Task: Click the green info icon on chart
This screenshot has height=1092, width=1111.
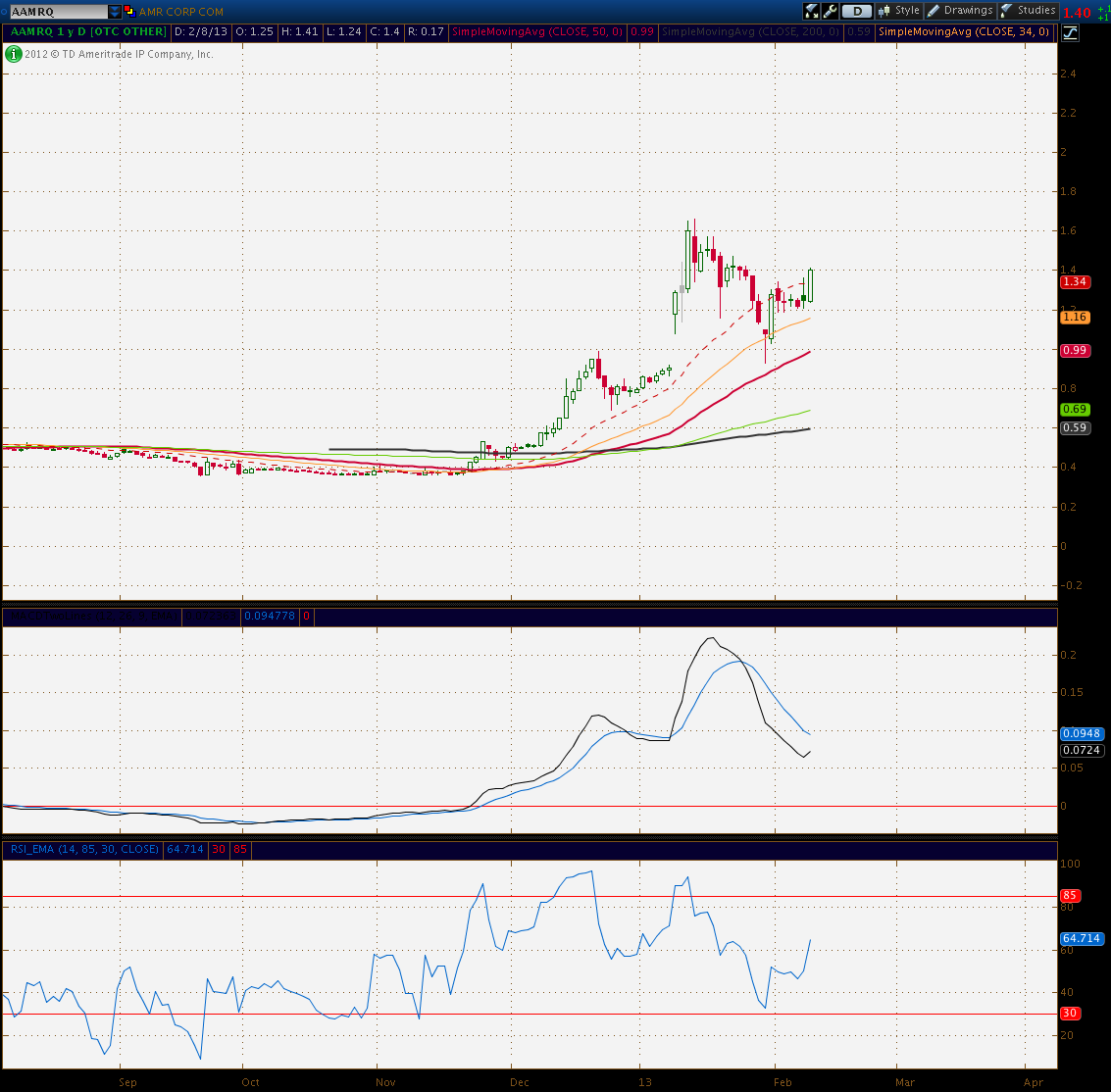Action: (13, 54)
